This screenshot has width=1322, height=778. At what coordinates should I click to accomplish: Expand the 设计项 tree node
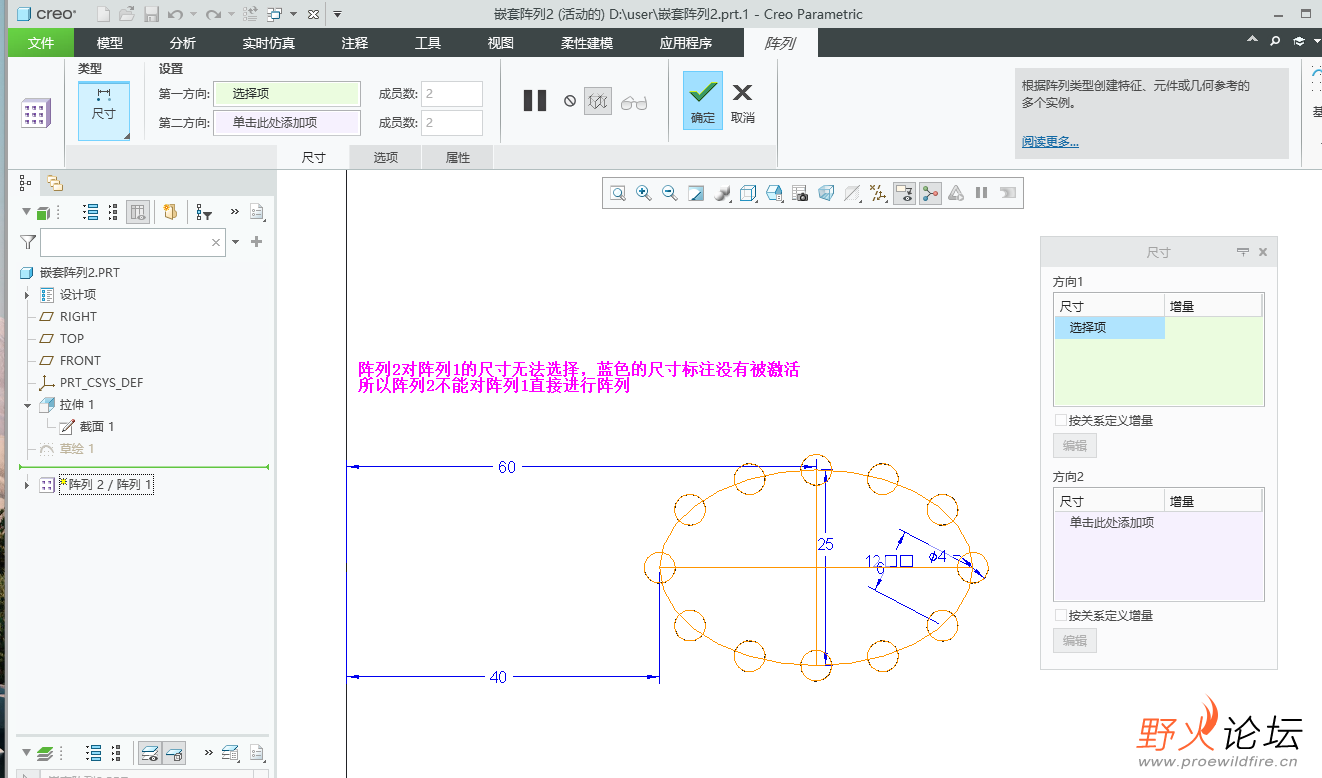pyautogui.click(x=27, y=295)
